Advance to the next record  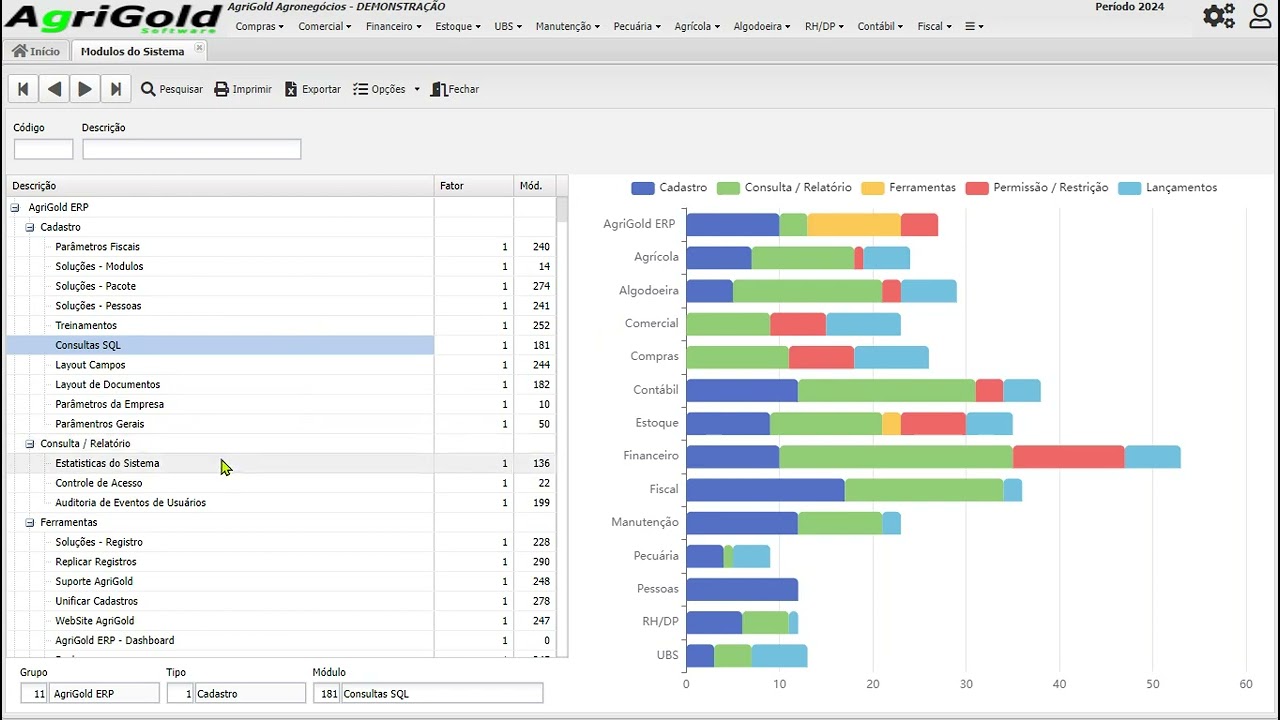click(x=85, y=89)
